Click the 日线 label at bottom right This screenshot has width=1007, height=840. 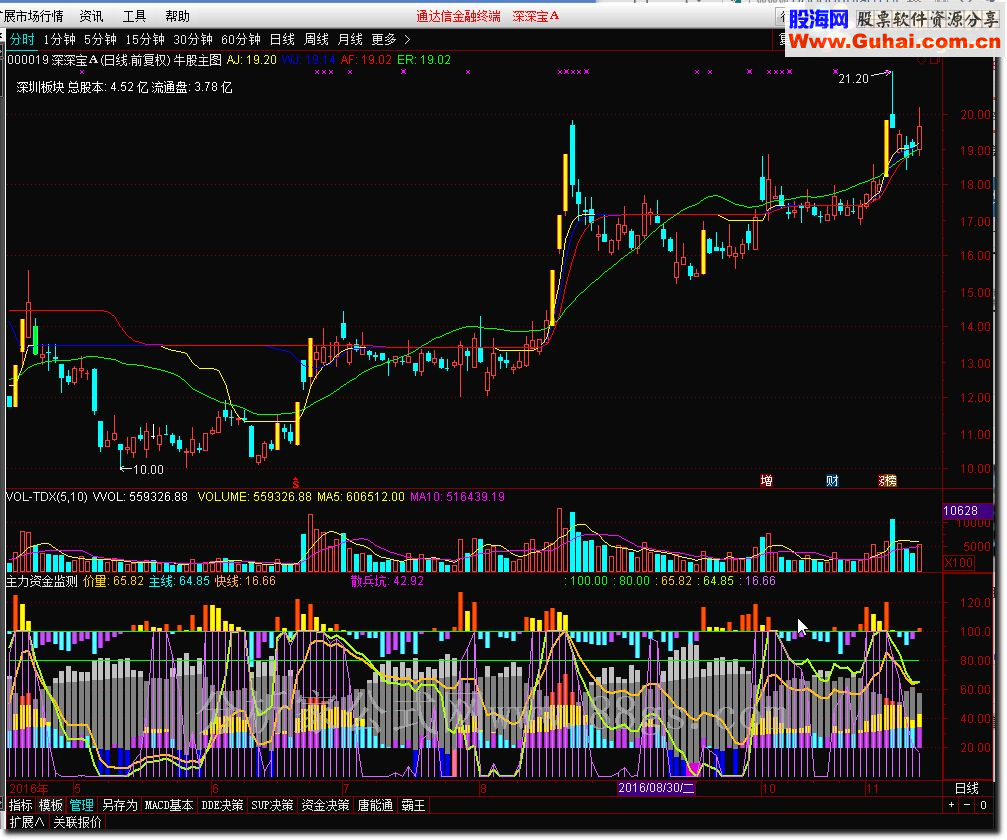pos(967,788)
